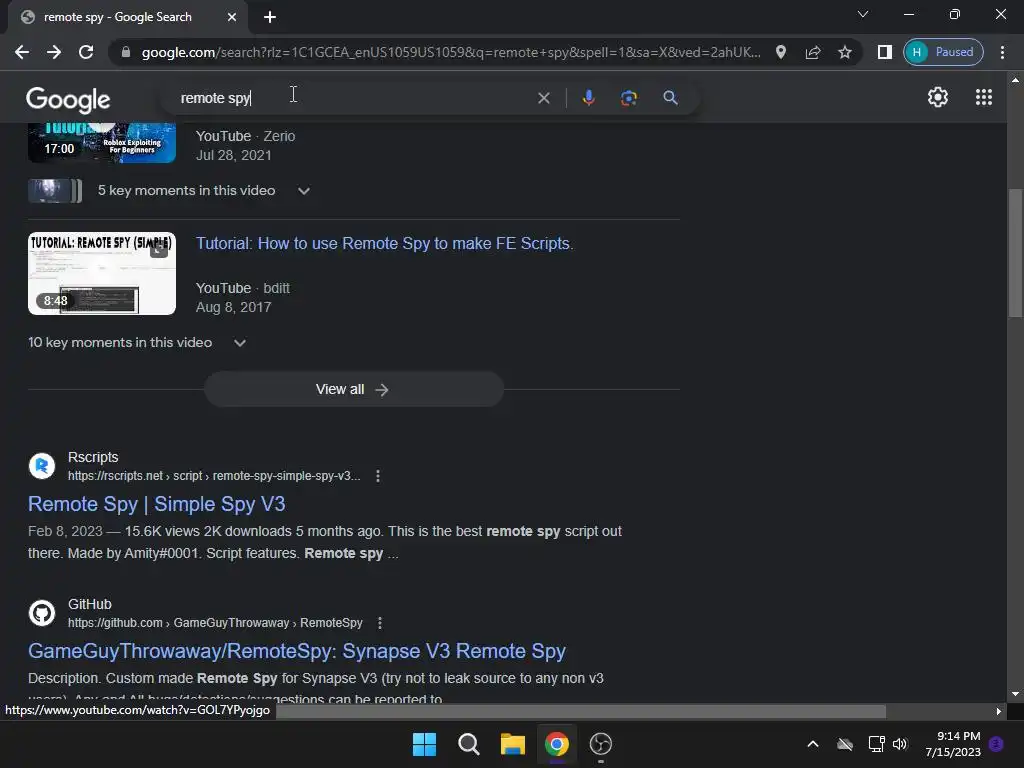1024x768 pixels.
Task: Click the vertical page scrollbar
Action: tap(1014, 253)
